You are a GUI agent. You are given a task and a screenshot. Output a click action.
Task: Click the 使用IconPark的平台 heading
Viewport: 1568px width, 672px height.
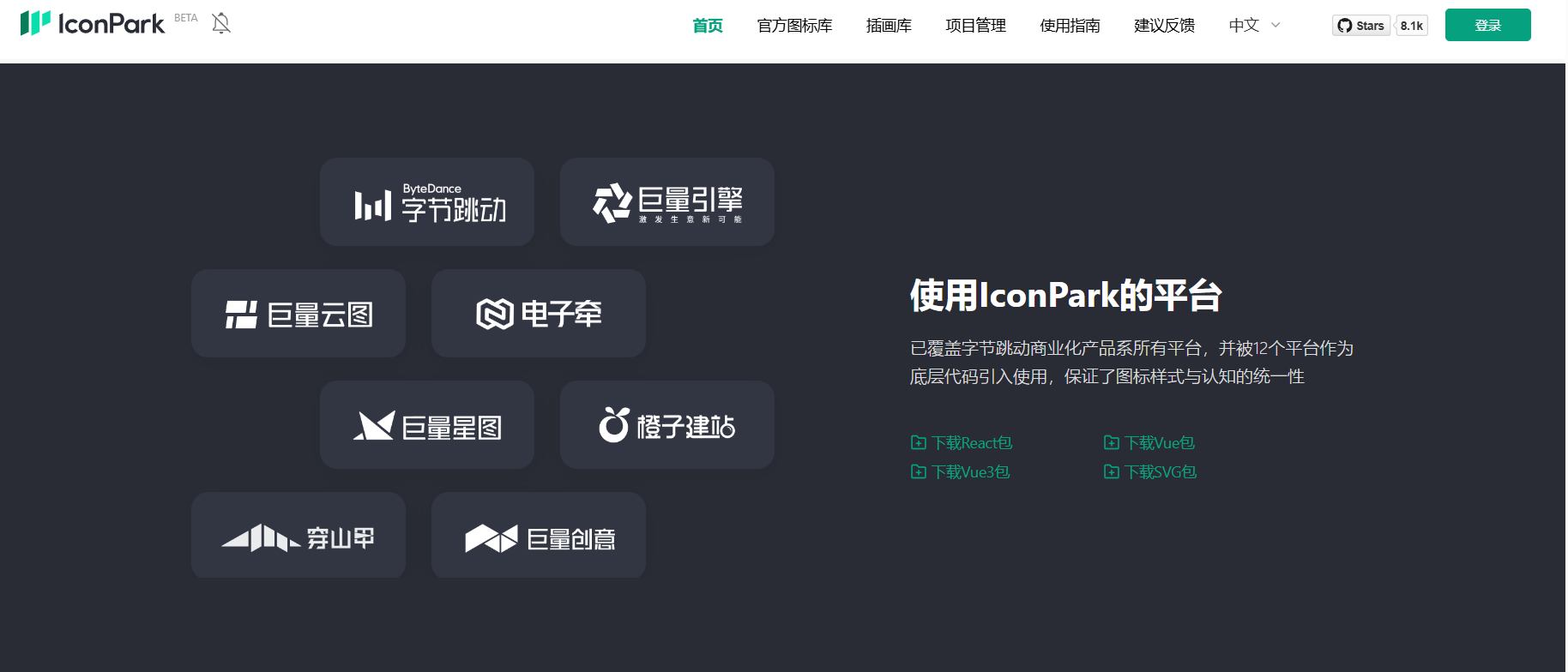click(x=1066, y=295)
